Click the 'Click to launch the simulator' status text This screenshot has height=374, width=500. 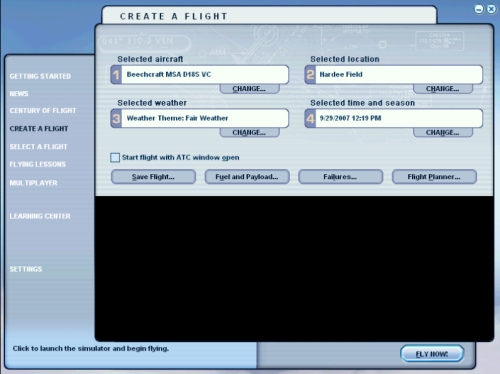point(91,349)
